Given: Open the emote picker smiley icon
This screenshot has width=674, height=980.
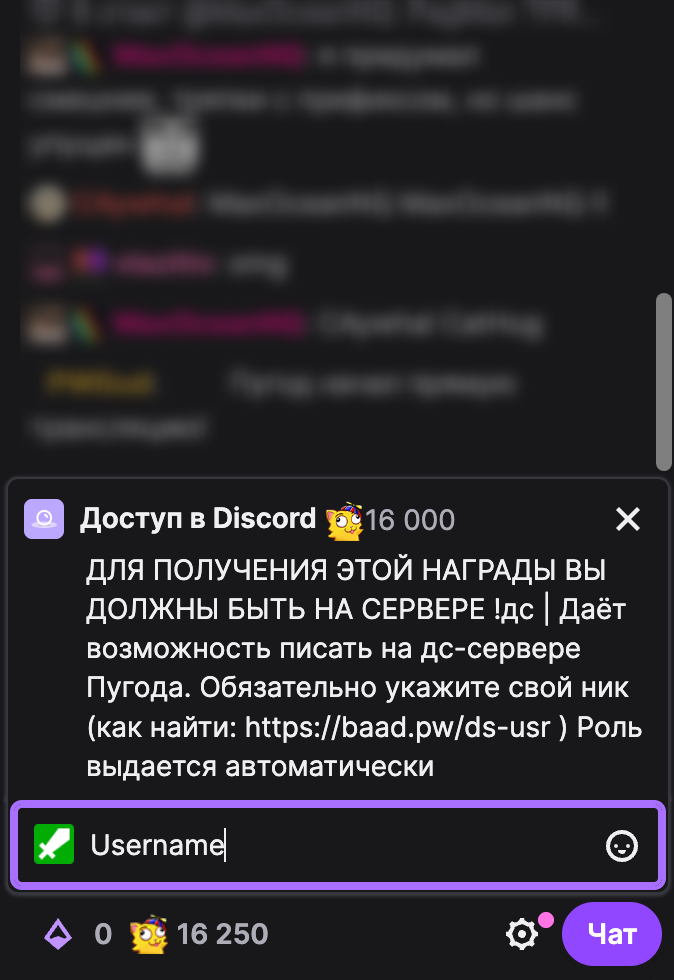Looking at the screenshot, I should click(x=621, y=846).
